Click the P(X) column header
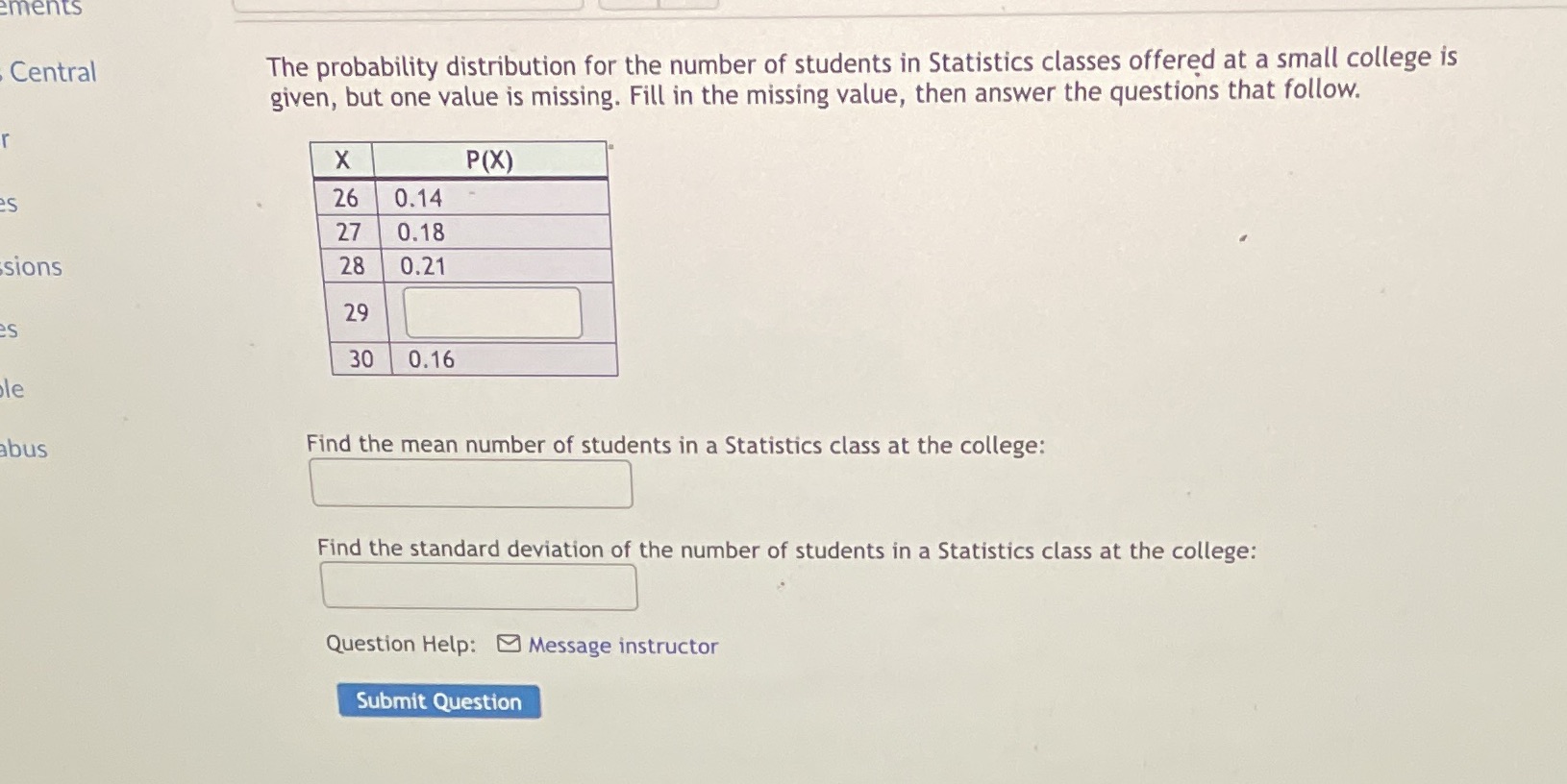1567x784 pixels. click(489, 160)
